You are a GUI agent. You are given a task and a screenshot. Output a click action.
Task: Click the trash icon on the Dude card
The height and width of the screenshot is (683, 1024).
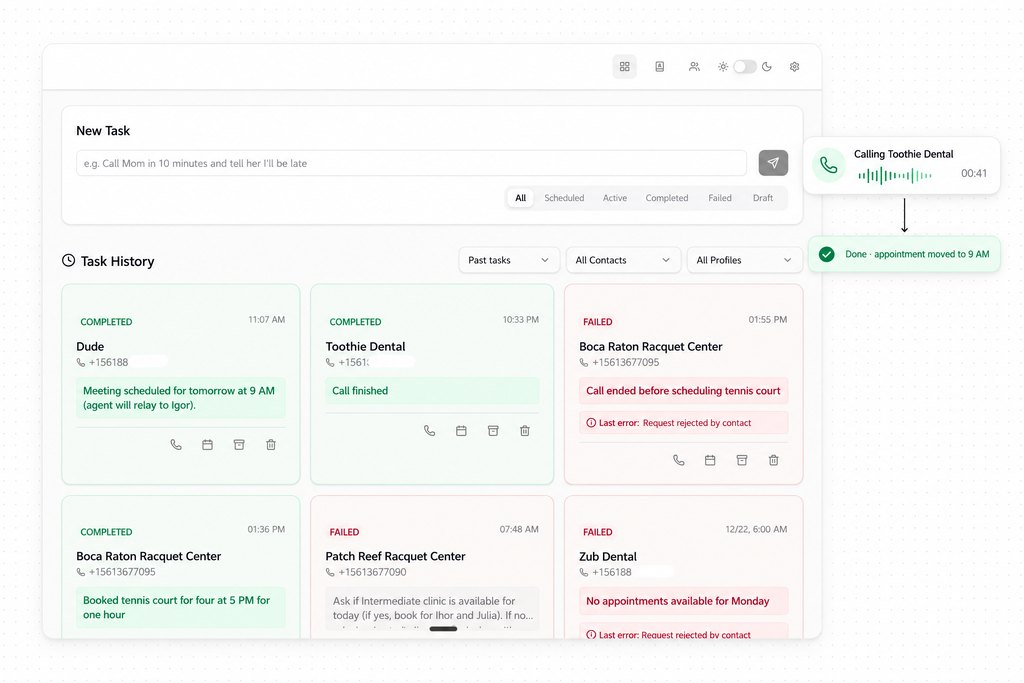(271, 445)
